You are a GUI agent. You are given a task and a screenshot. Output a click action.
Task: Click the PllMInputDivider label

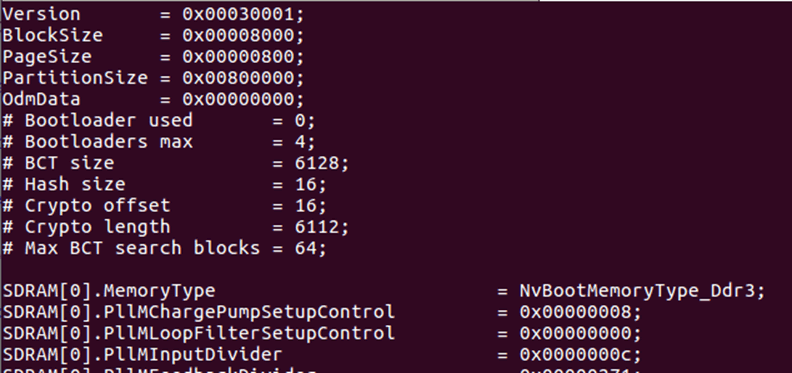pos(142,354)
